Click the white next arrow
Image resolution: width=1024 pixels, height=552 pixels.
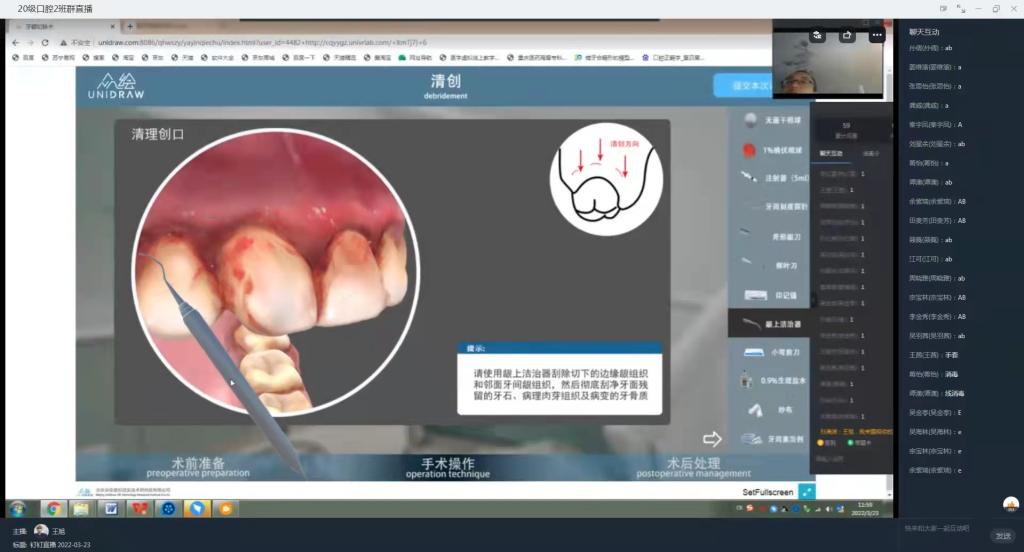pos(712,438)
